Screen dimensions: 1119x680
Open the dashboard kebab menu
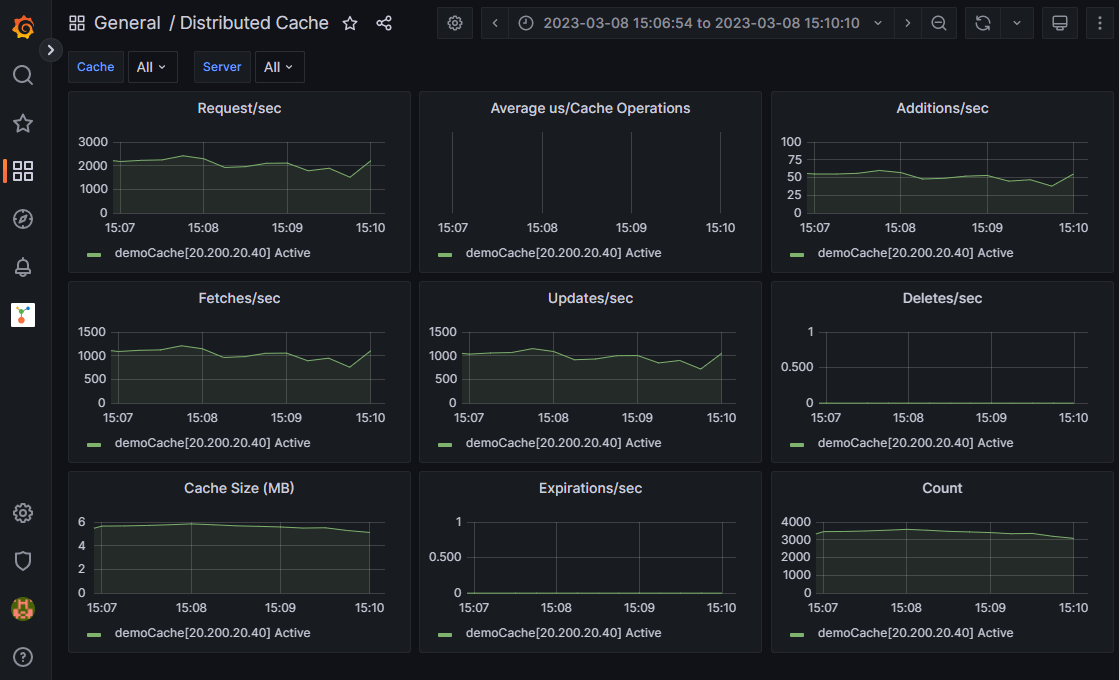1098,22
